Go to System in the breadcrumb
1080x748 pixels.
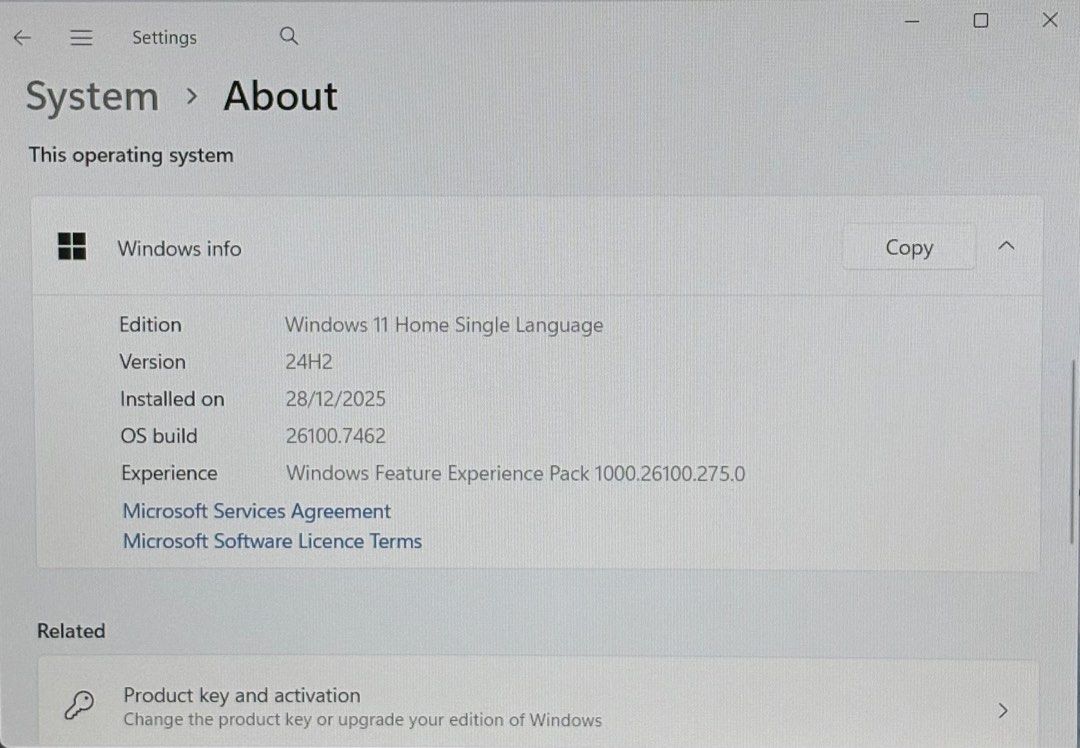pos(92,97)
